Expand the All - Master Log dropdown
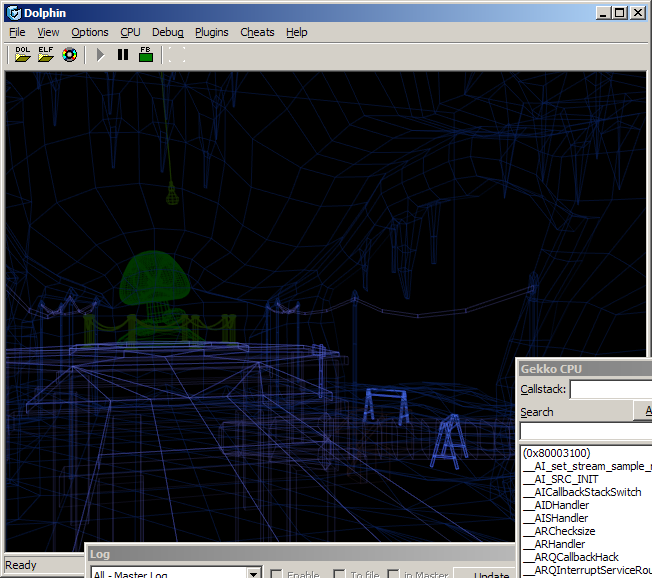652x578 pixels. point(253,573)
